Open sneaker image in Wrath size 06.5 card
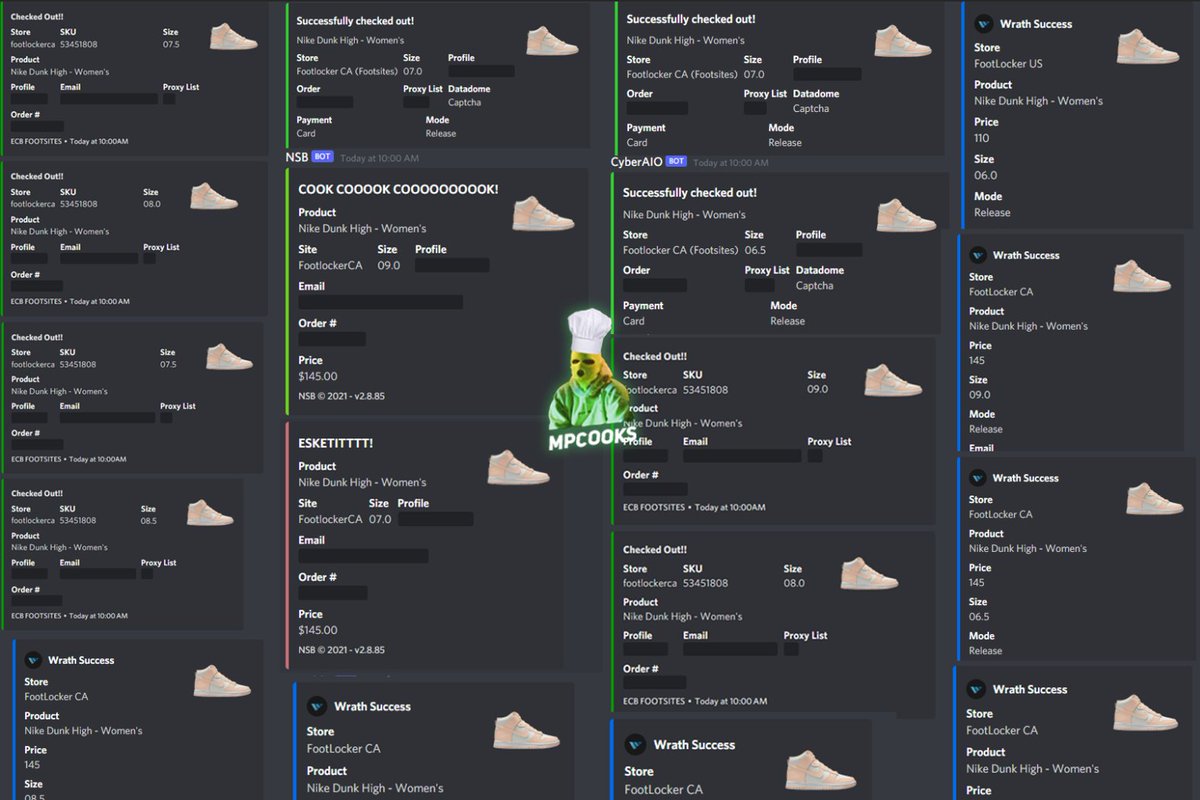Viewport: 1200px width, 800px height. [1154, 498]
